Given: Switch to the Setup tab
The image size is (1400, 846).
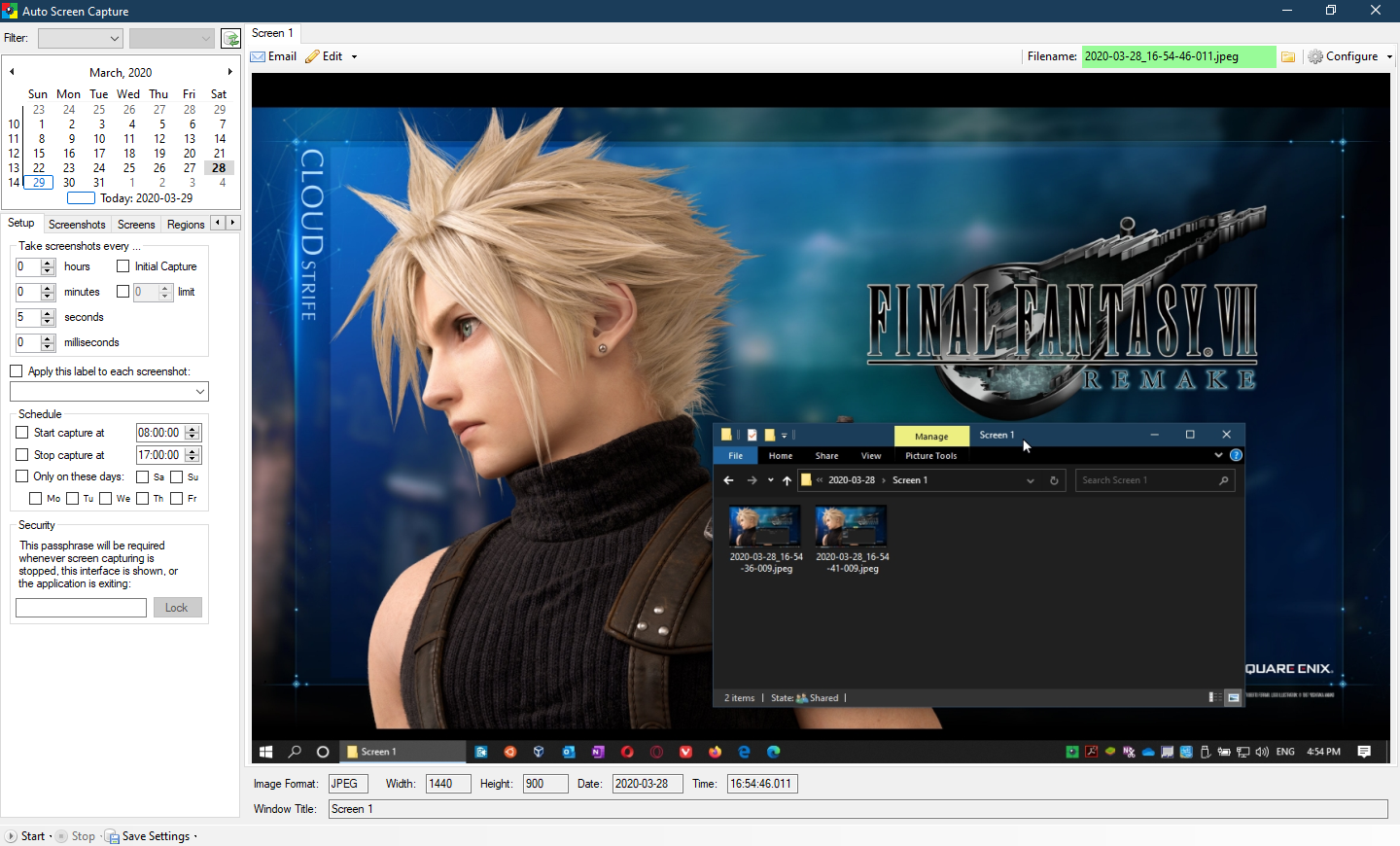Looking at the screenshot, I should point(21,224).
